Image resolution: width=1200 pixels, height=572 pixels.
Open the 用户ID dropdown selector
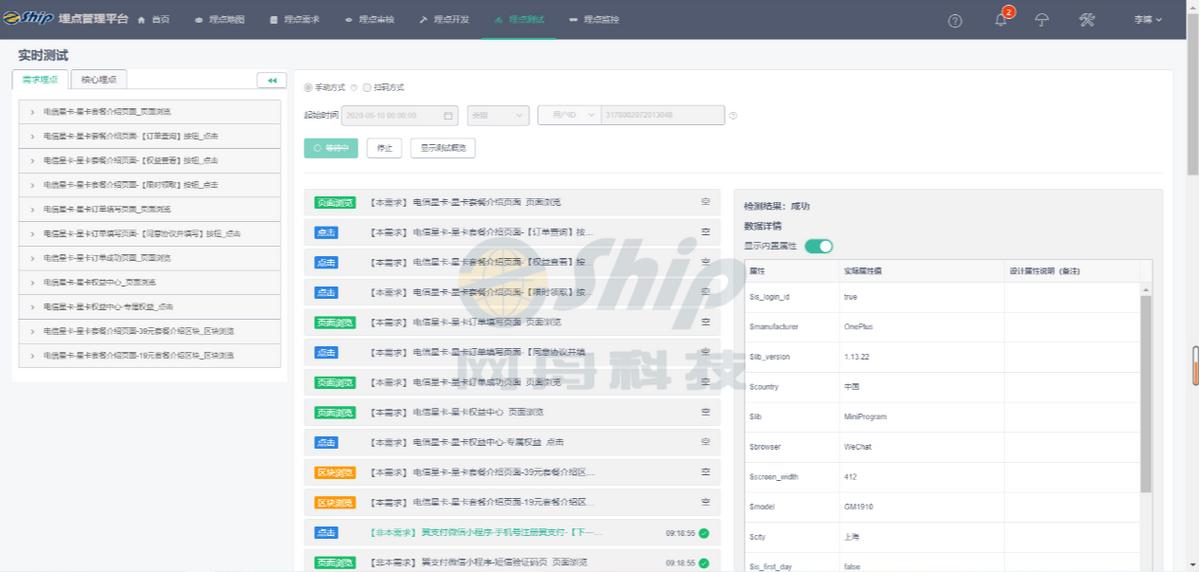pyautogui.click(x=569, y=116)
